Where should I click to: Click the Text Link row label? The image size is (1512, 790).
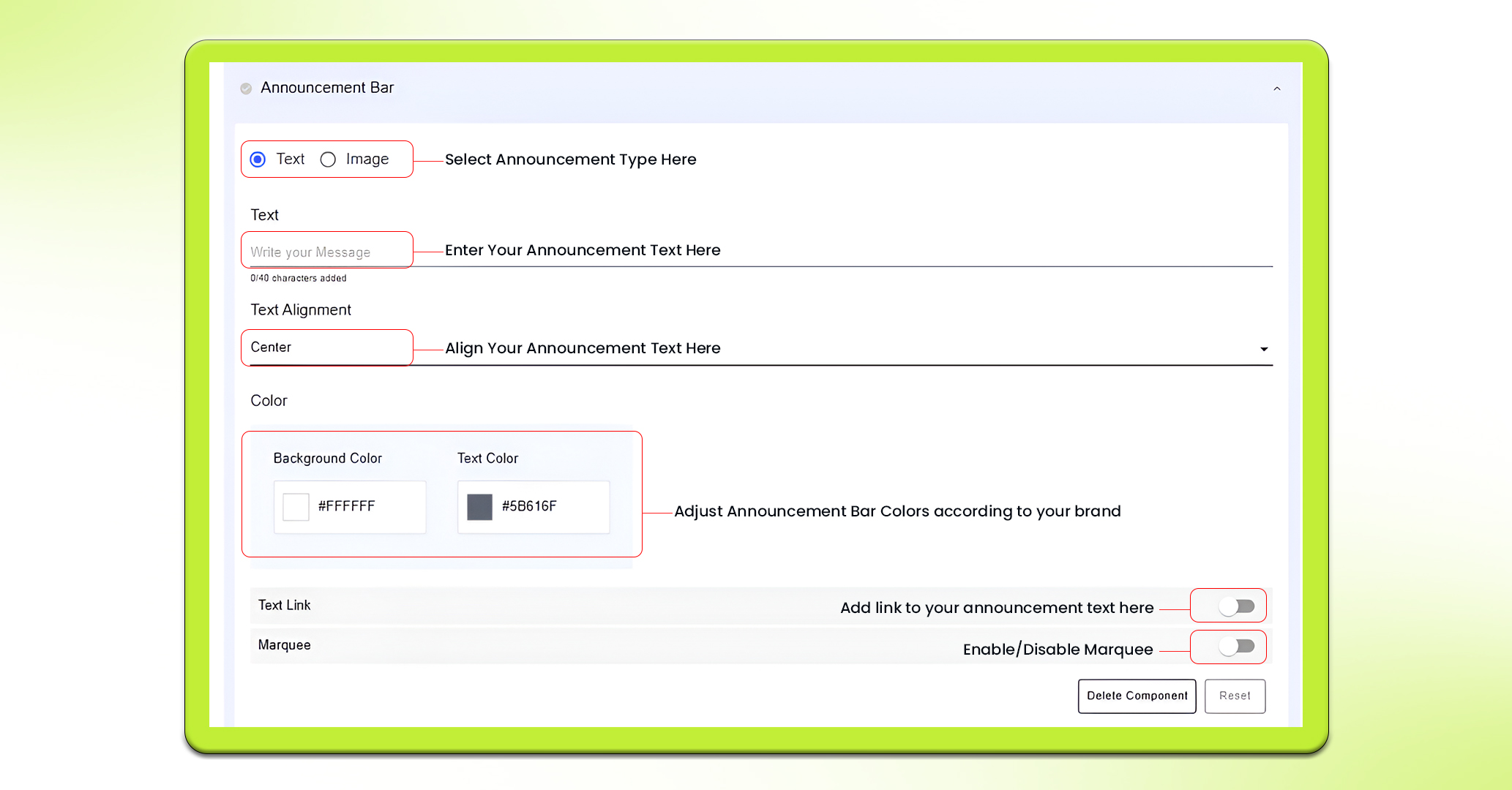[284, 605]
